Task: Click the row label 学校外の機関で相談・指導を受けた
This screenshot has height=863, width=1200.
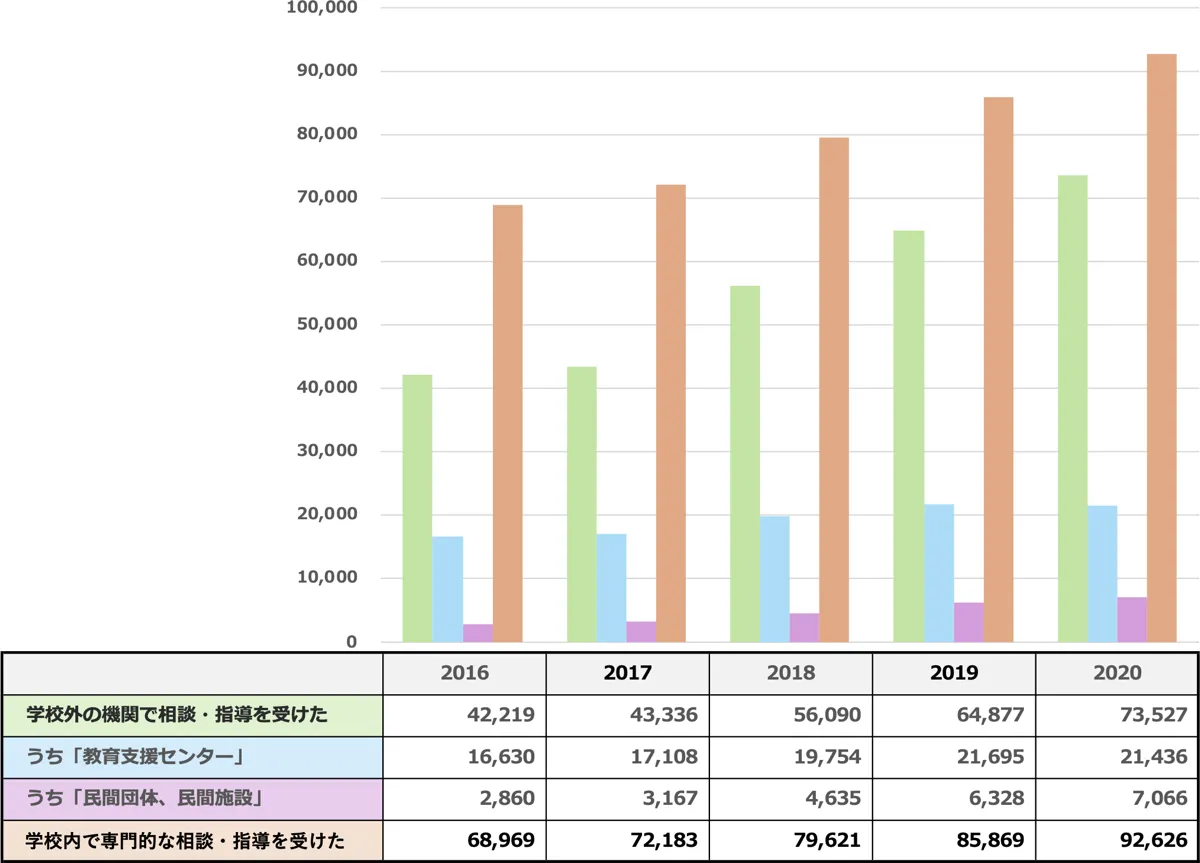Action: (x=177, y=715)
